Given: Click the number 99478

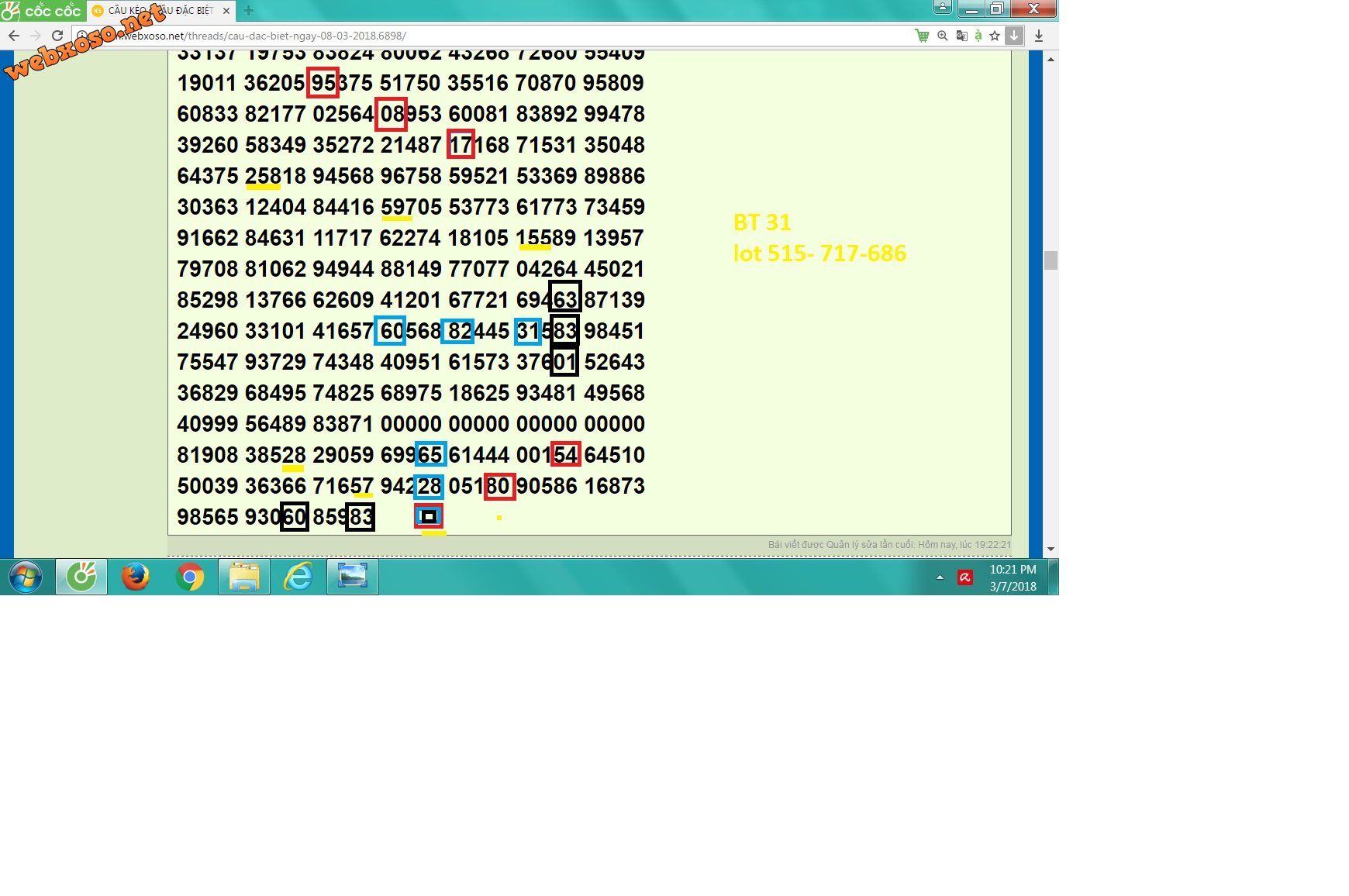Looking at the screenshot, I should [614, 114].
